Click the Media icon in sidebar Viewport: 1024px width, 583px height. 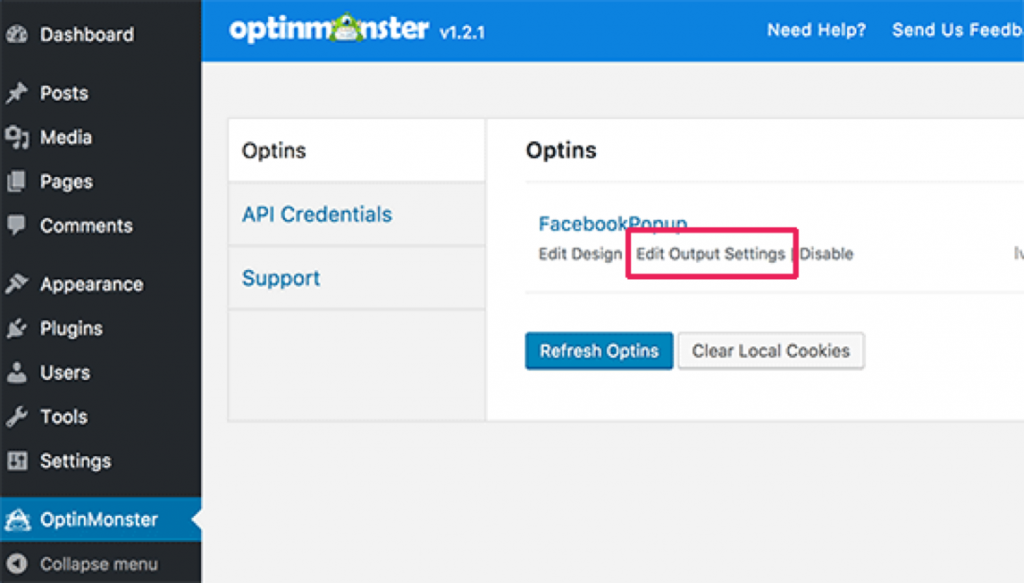click(x=17, y=137)
